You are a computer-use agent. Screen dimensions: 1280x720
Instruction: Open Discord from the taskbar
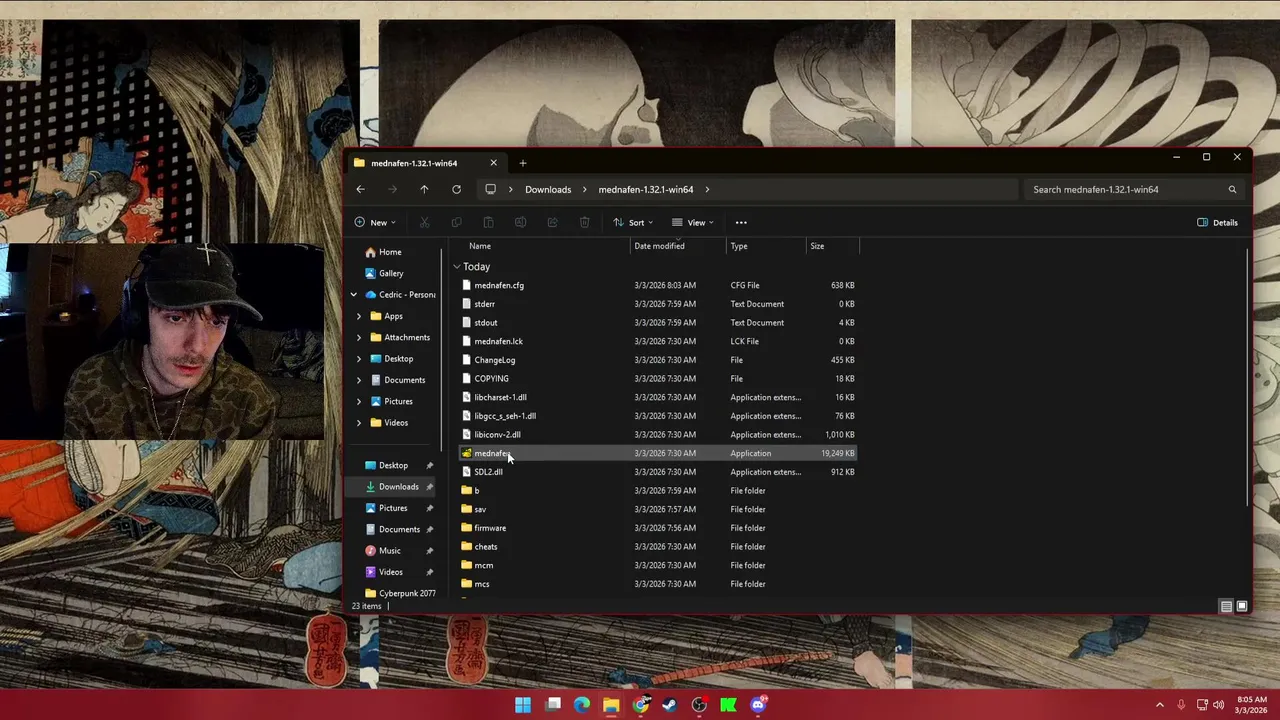[758, 705]
